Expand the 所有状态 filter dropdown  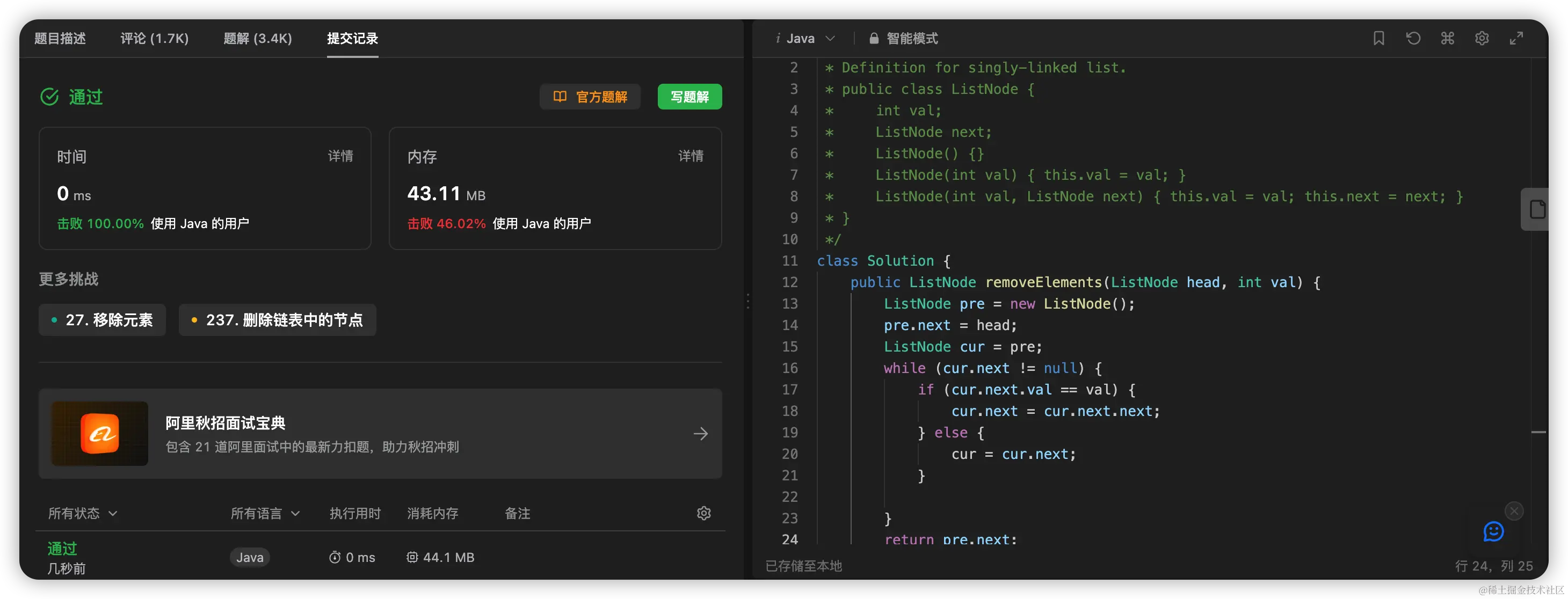pos(83,513)
